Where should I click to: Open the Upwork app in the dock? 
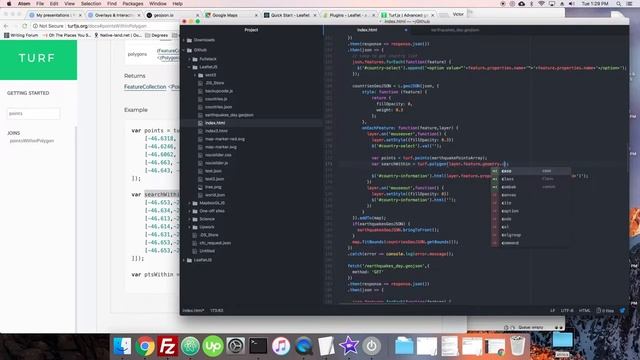(x=213, y=346)
